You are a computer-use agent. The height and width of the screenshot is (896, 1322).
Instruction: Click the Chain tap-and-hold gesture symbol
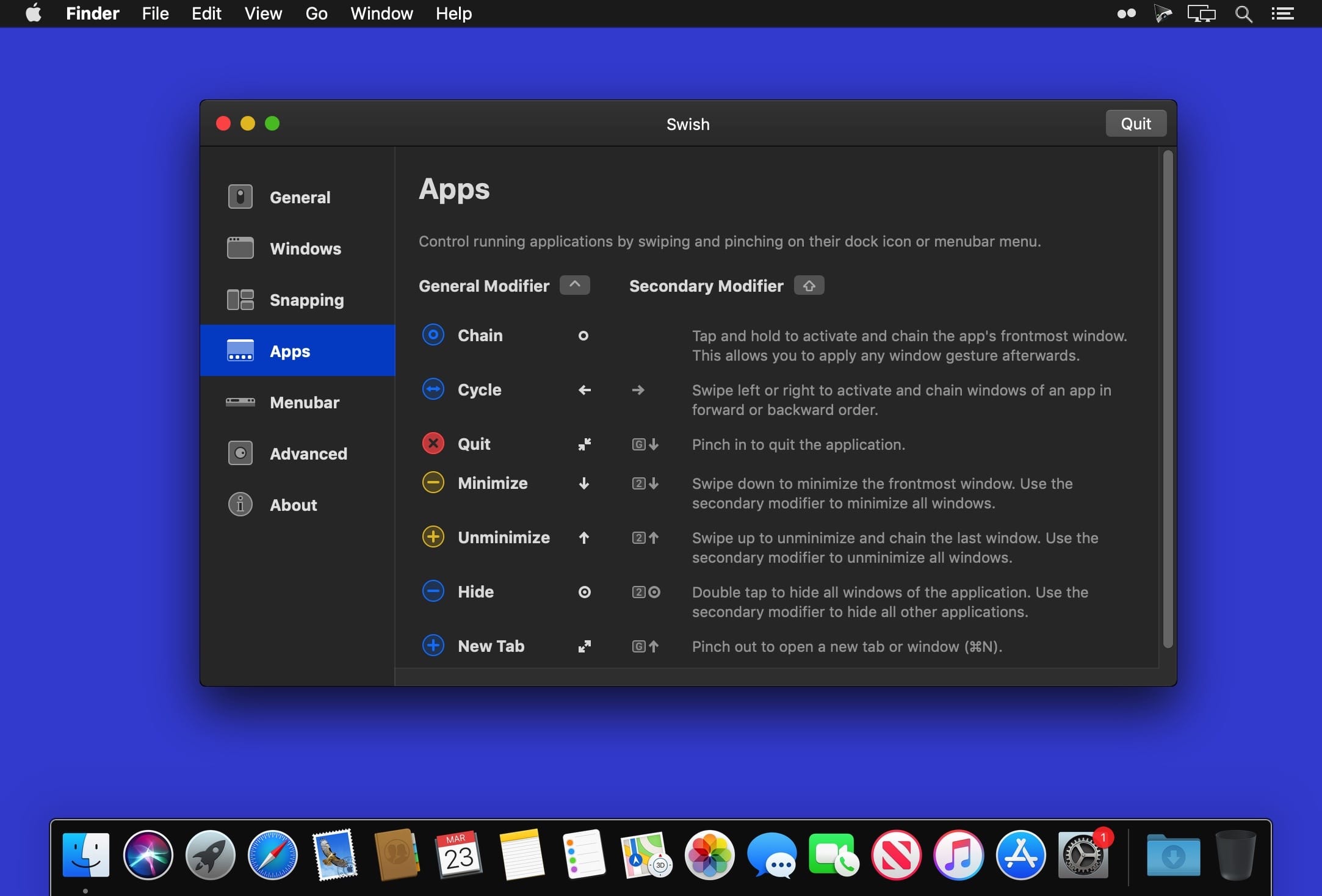coord(583,336)
